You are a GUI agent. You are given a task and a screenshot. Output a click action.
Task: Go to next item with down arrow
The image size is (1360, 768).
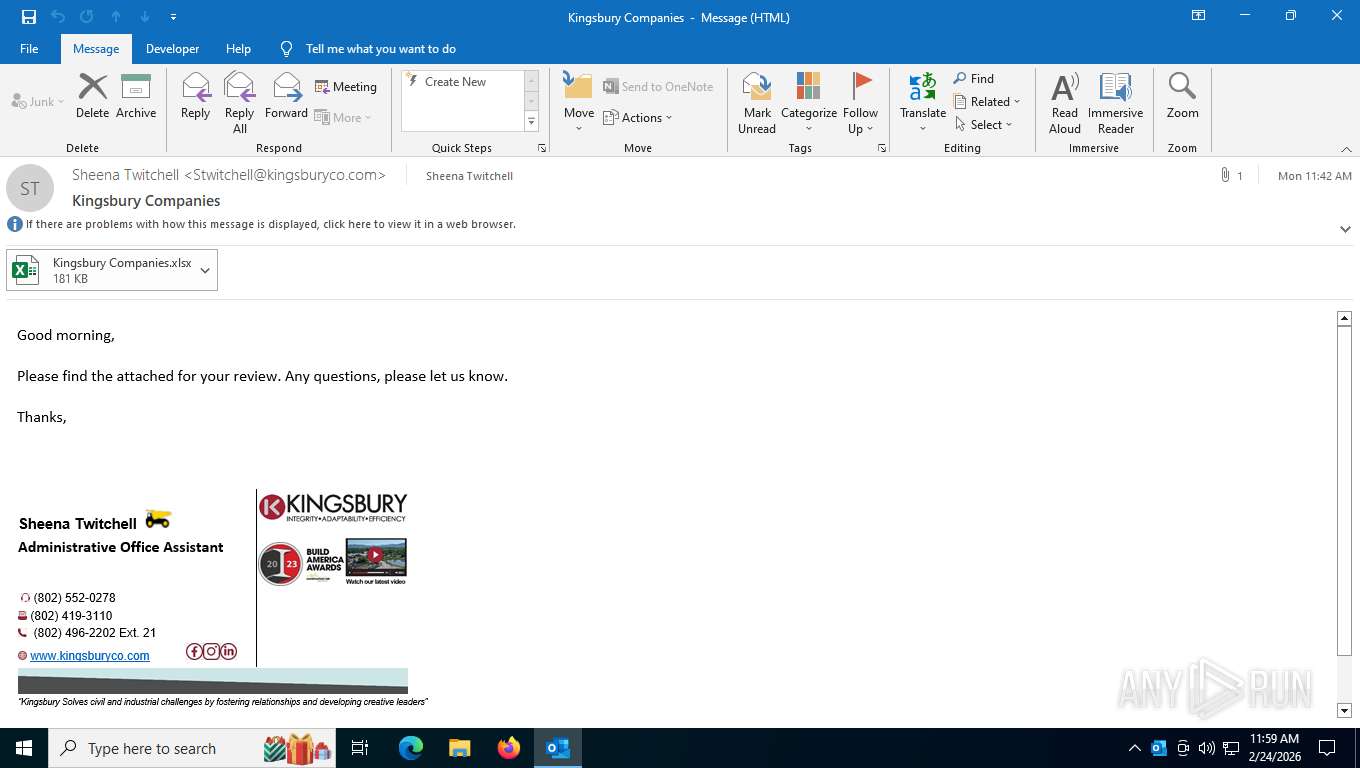click(145, 17)
